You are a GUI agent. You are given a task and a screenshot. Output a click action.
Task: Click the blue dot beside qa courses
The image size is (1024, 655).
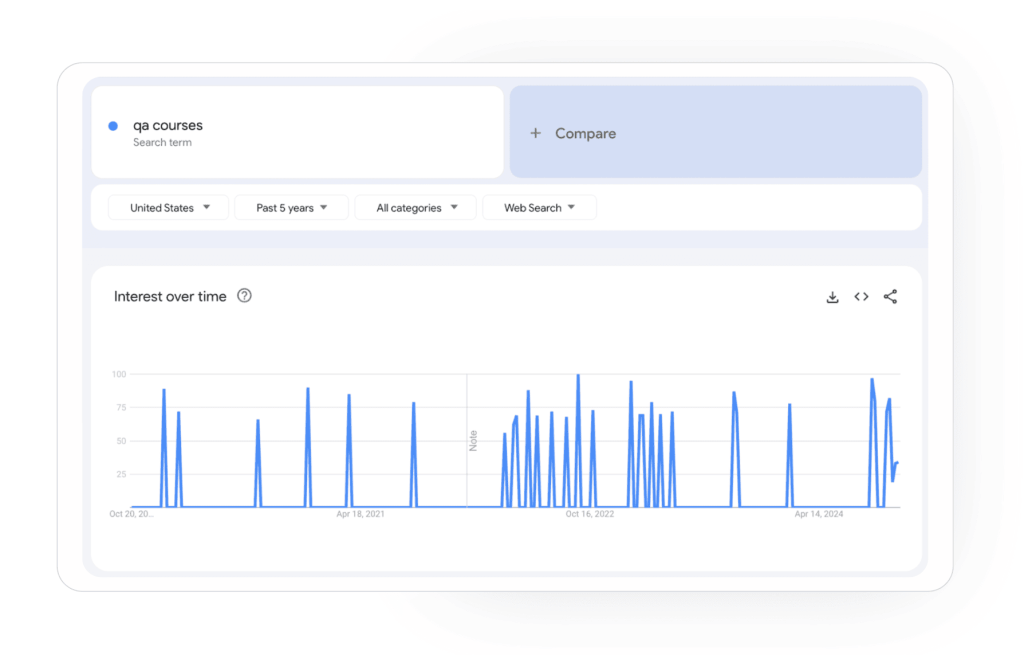coord(113,126)
